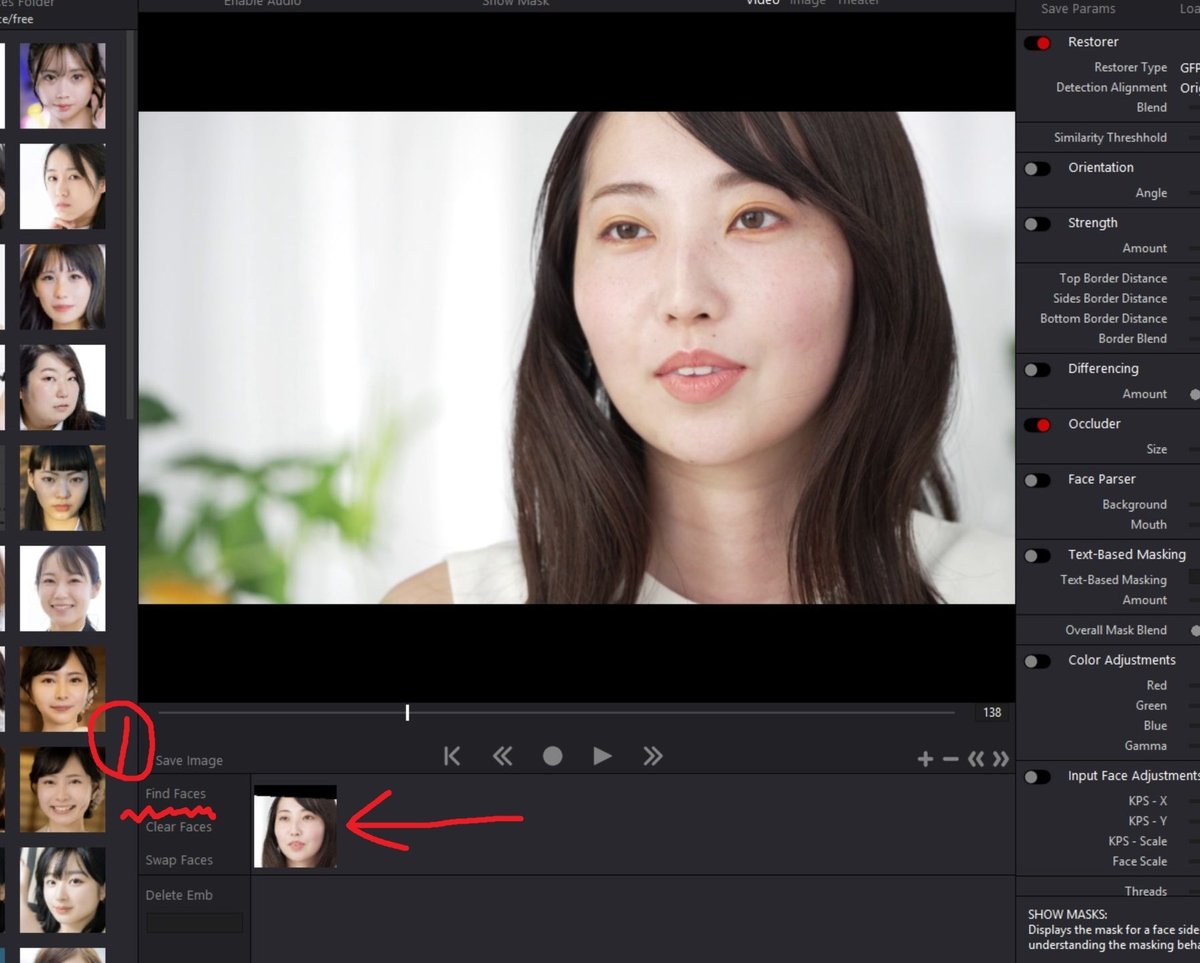Enable the Text-Based Masking toggle
Screen dimensions: 1200x963
[1037, 555]
